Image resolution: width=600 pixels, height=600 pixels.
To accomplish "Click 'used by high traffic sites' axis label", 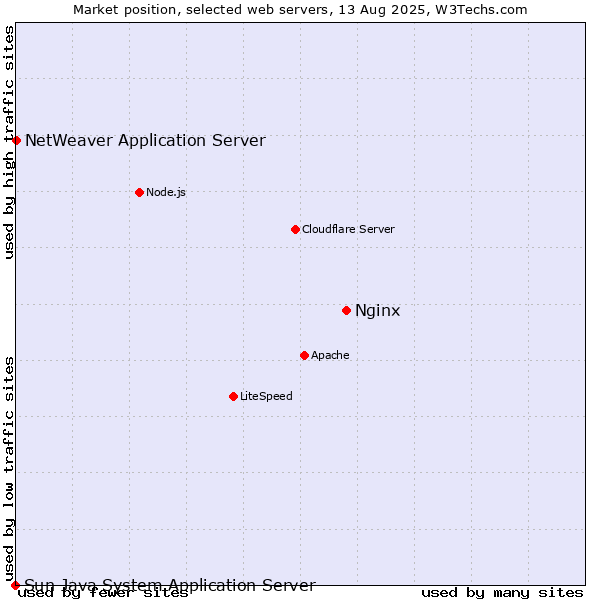I will point(9,142).
